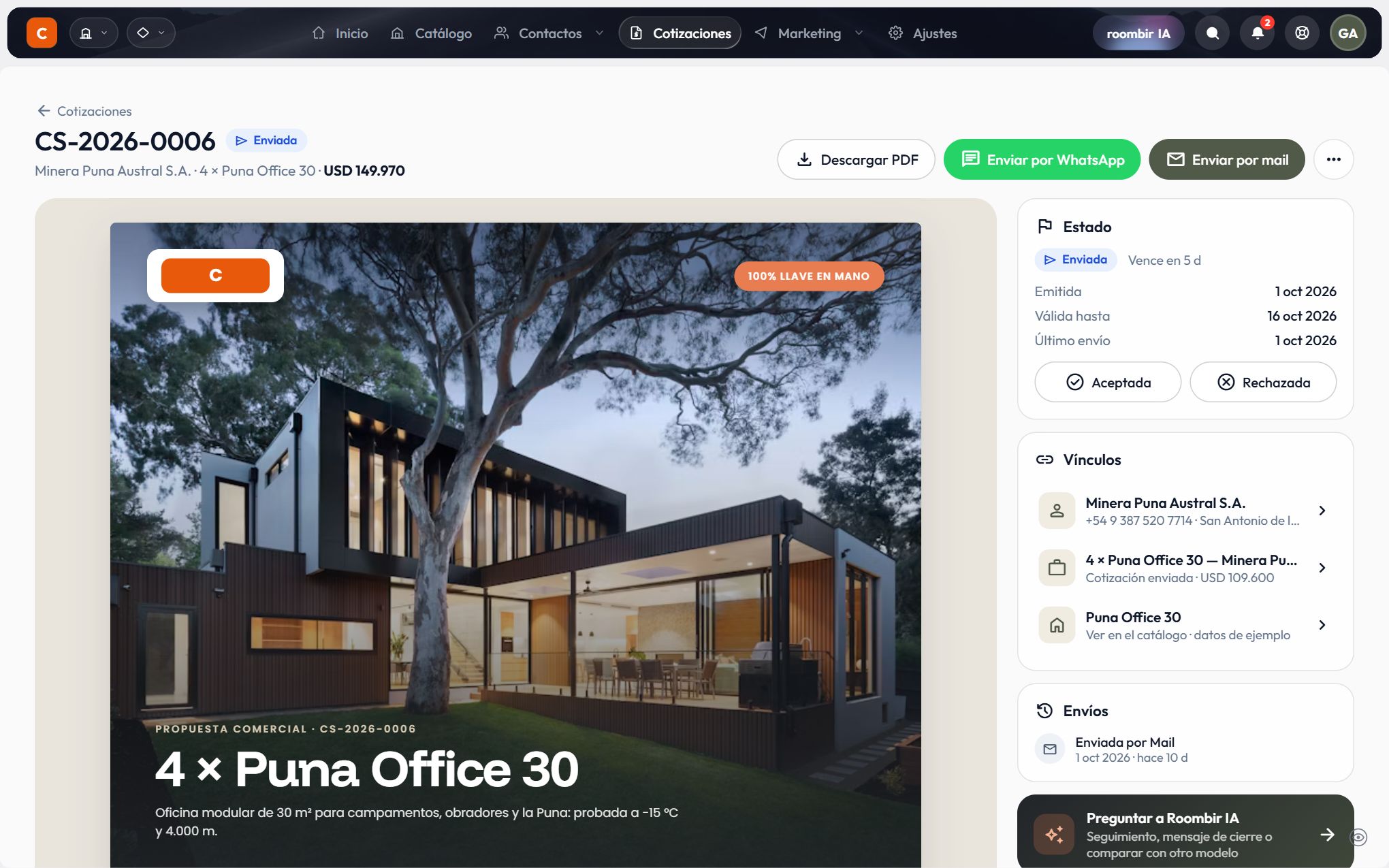Click the proposal cover image
The image size is (1389, 868).
[515, 545]
